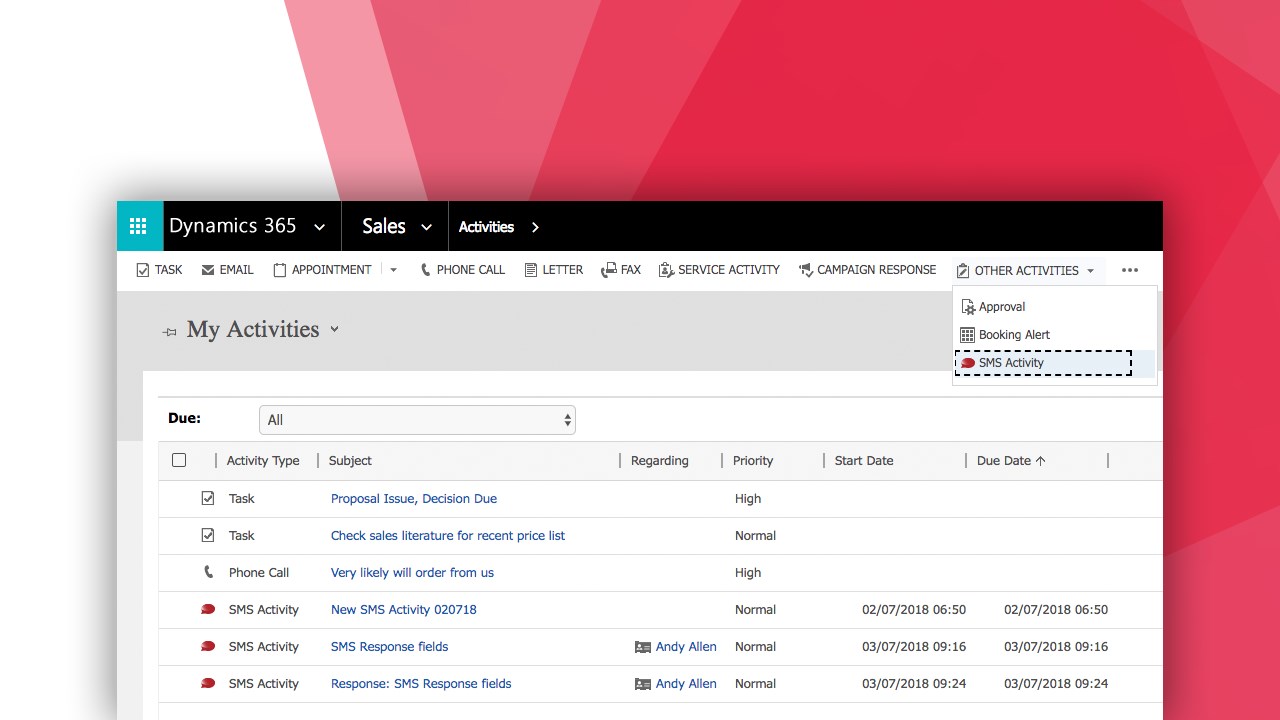The width and height of the screenshot is (1280, 720).
Task: Open Response: SMS Response fields record
Action: [x=421, y=683]
